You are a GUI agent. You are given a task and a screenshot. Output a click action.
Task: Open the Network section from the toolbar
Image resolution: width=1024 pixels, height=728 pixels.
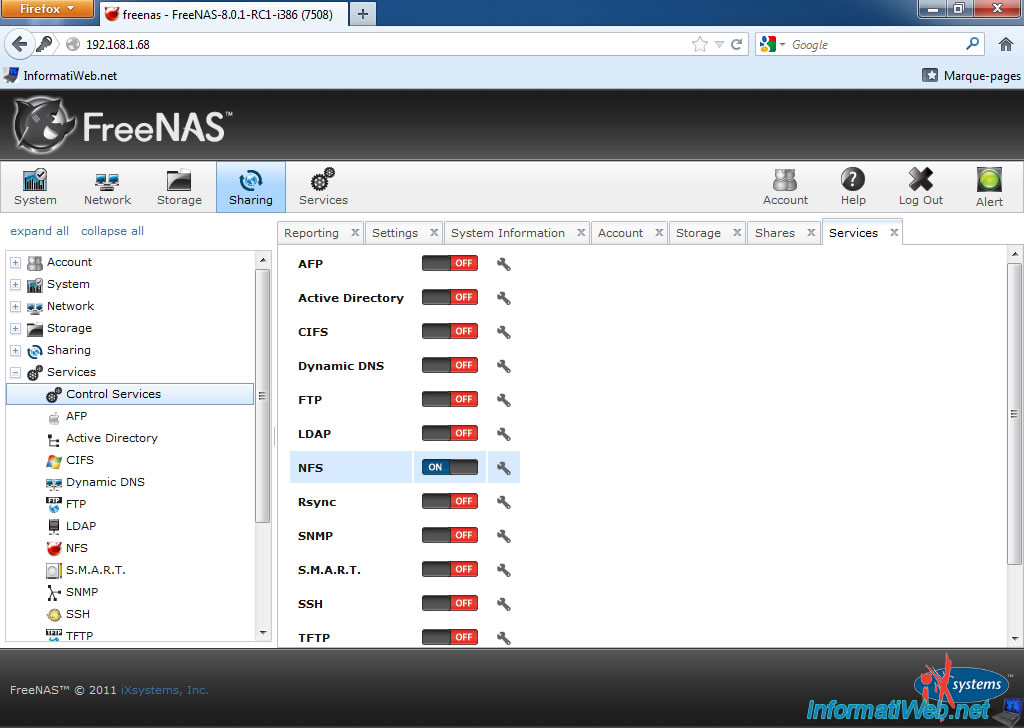point(106,186)
